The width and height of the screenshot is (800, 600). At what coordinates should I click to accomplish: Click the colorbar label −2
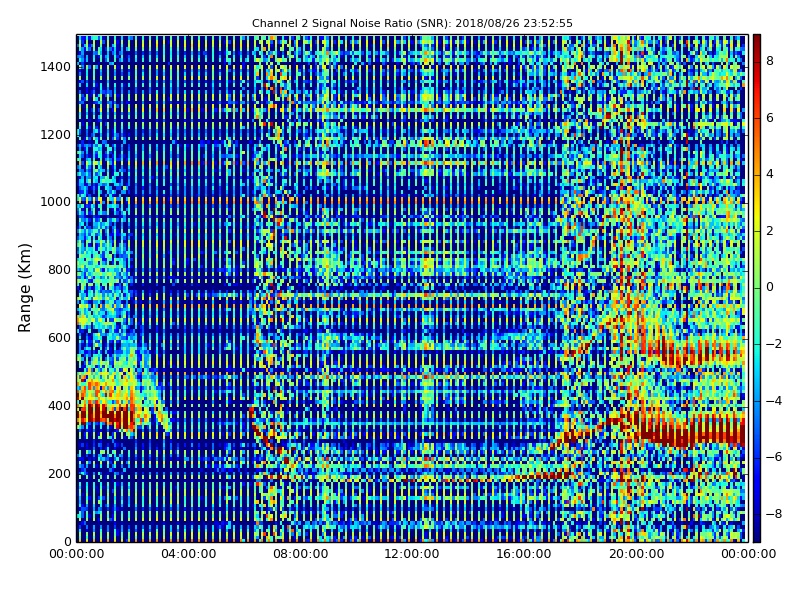tap(774, 344)
